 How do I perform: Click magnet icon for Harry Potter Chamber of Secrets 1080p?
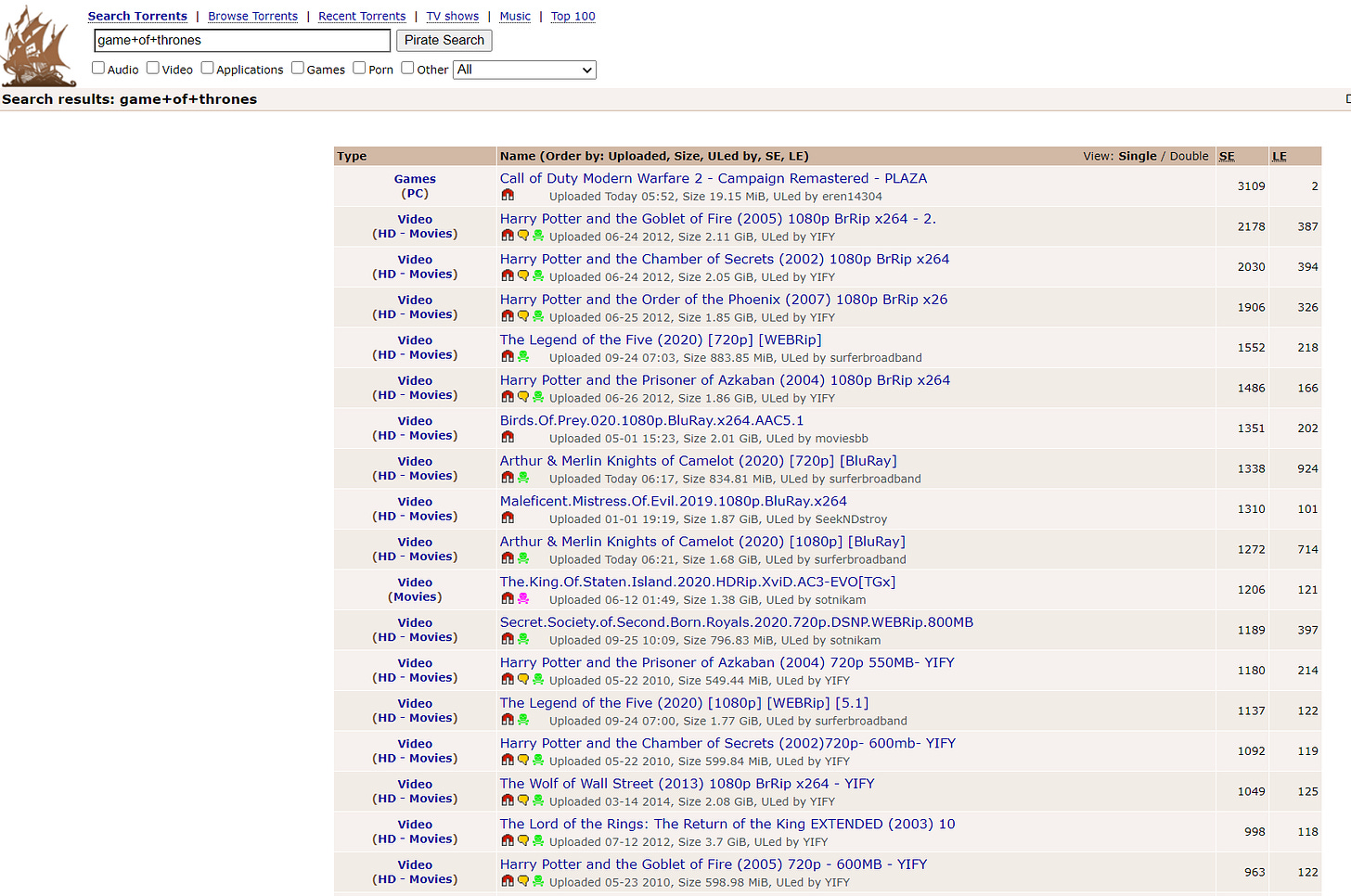point(508,275)
